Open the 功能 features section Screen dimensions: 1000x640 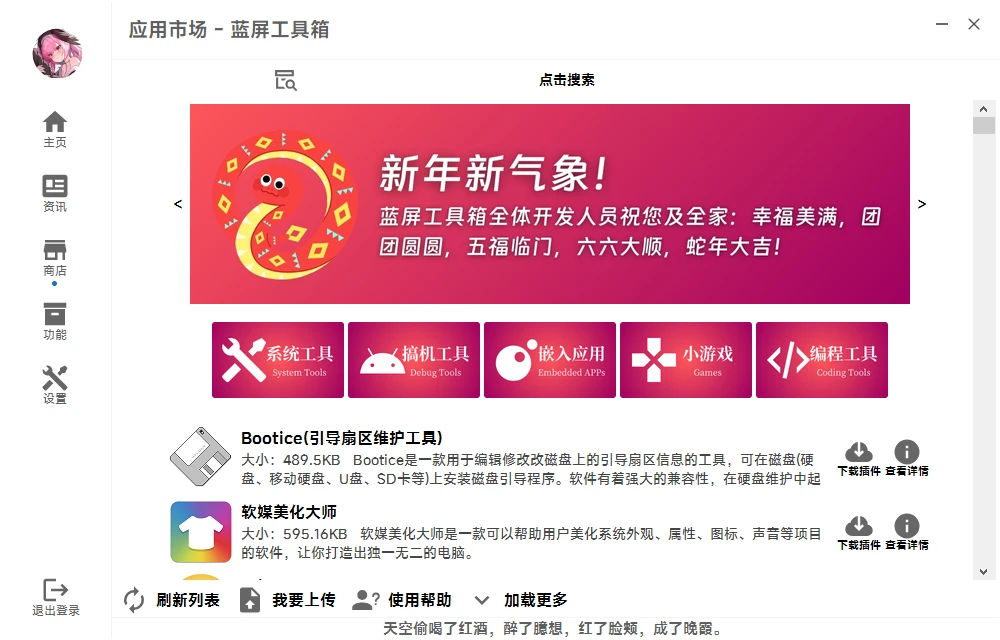[x=55, y=321]
